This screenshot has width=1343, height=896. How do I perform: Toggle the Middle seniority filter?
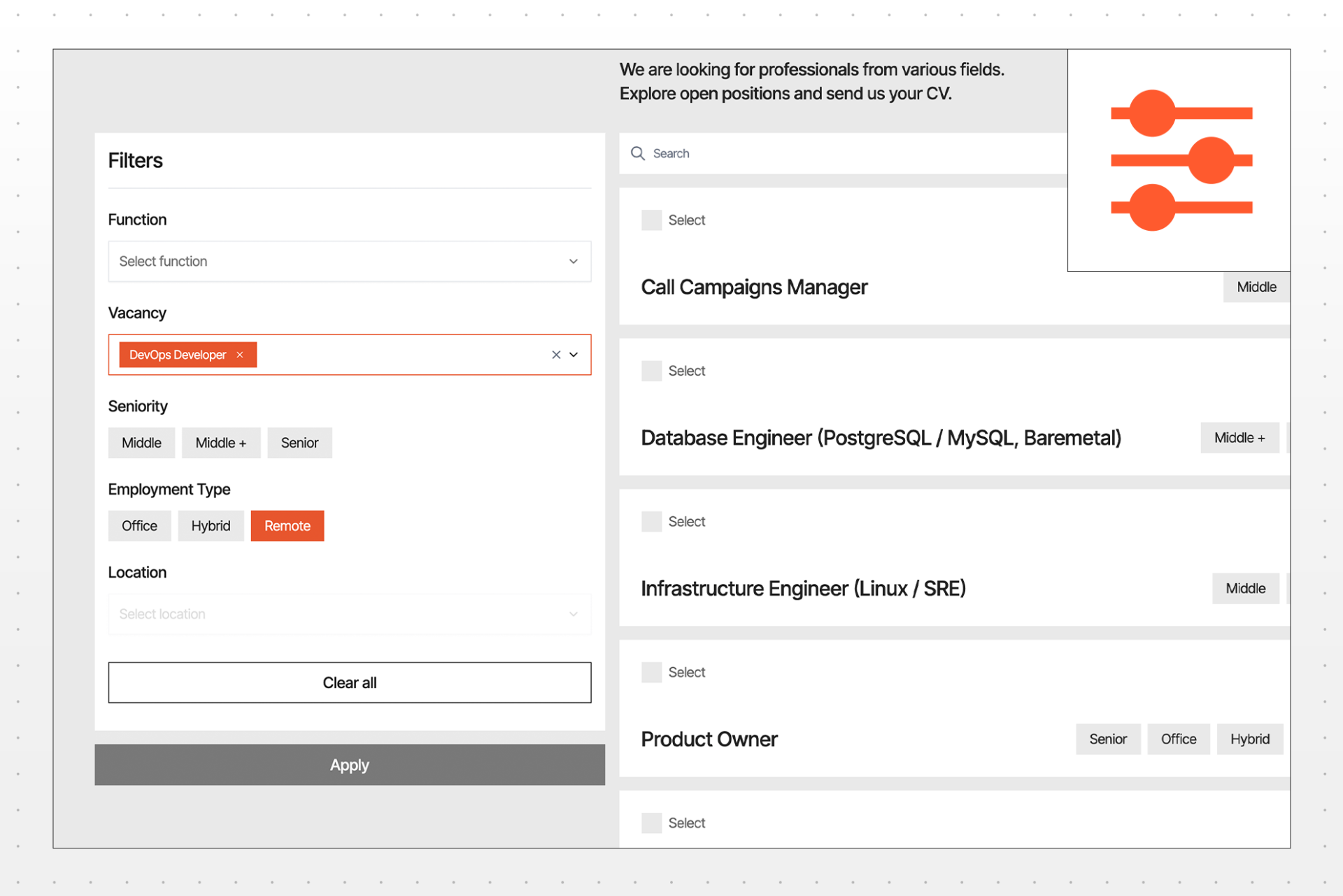click(141, 443)
